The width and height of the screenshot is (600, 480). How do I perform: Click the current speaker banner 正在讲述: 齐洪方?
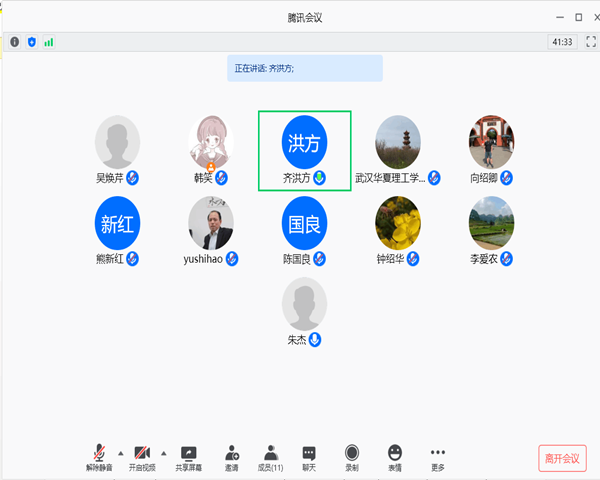point(304,68)
